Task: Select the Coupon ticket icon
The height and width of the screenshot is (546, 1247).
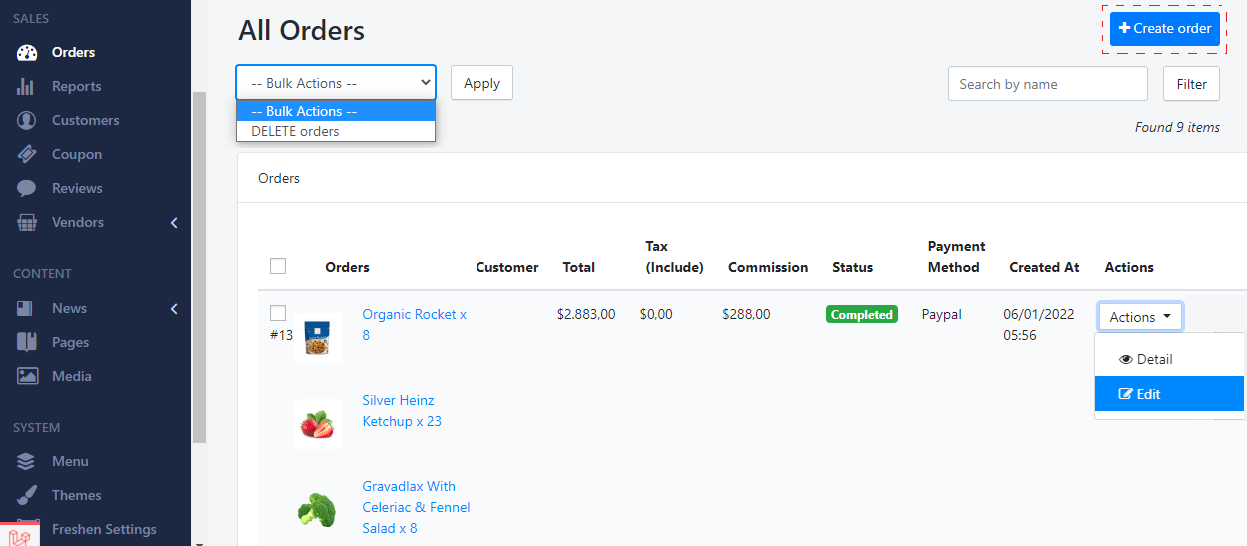Action: click(27, 155)
